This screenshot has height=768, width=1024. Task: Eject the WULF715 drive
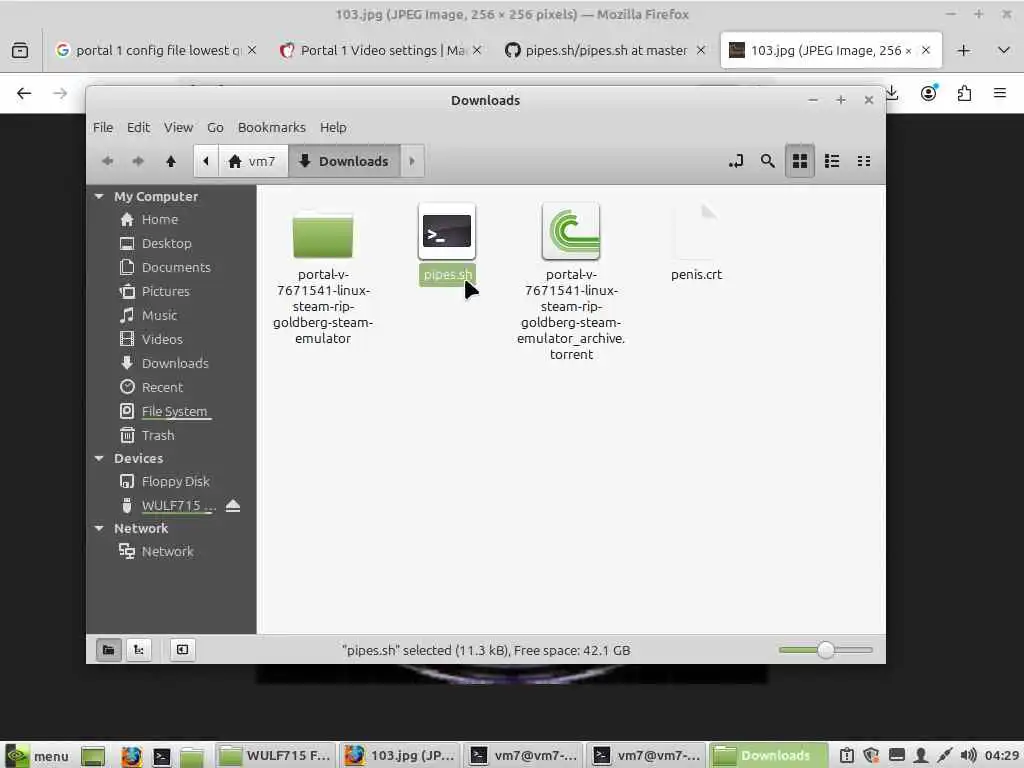tap(233, 505)
